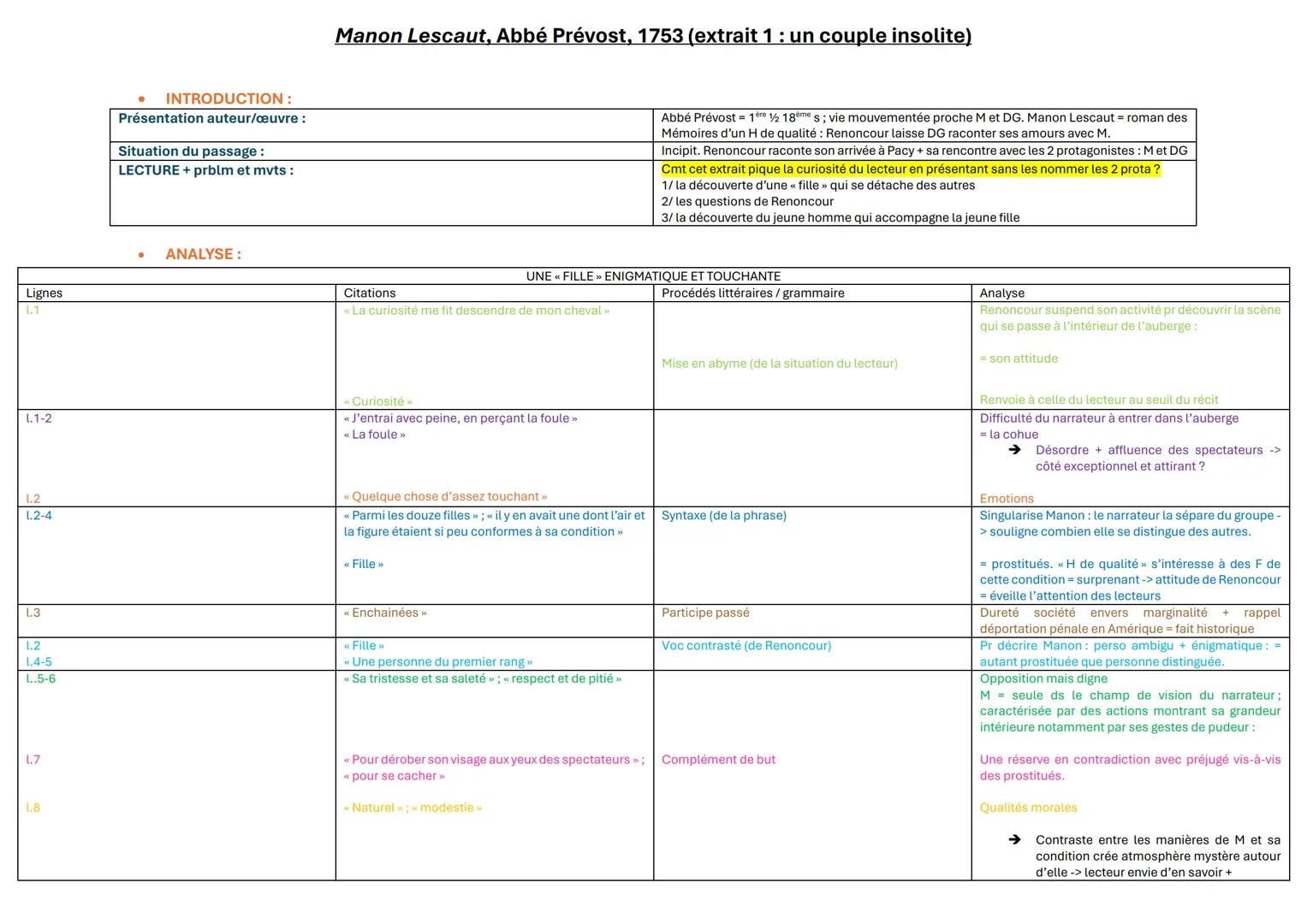Click the "Citations" column header
Viewport: 1307px width, 924px height.
pyautogui.click(x=370, y=293)
